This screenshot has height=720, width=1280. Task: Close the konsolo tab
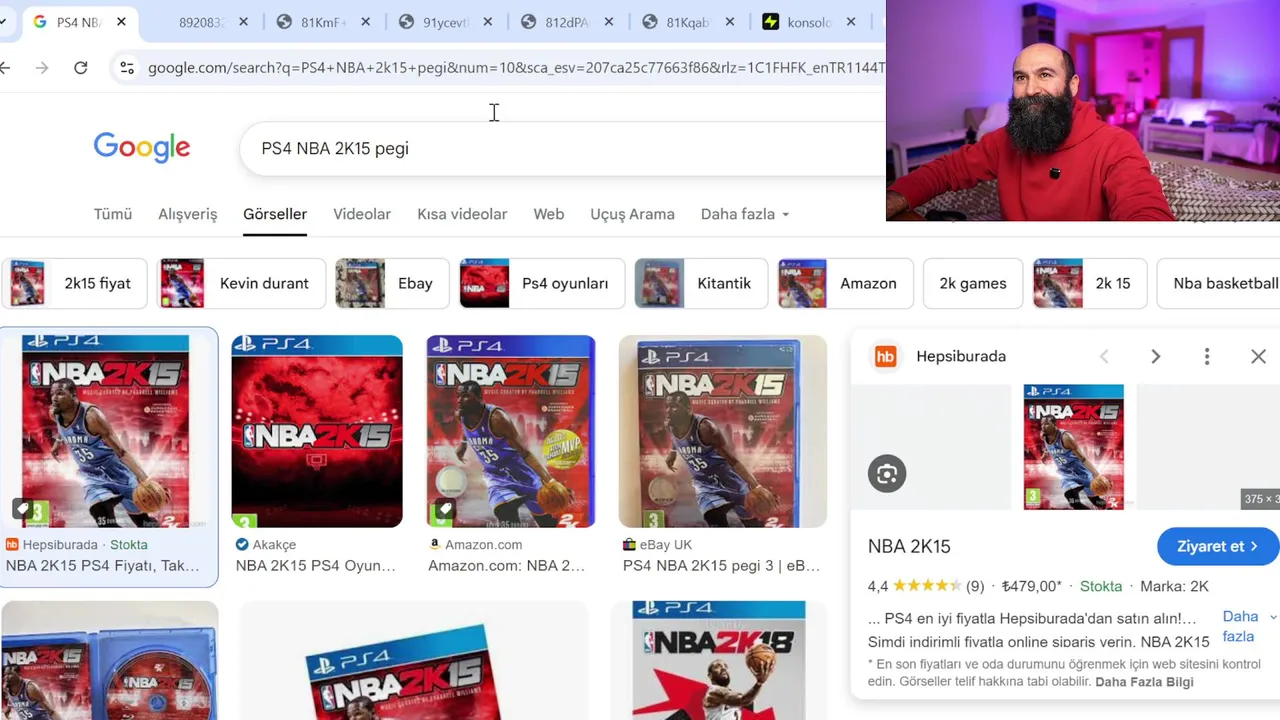851,22
